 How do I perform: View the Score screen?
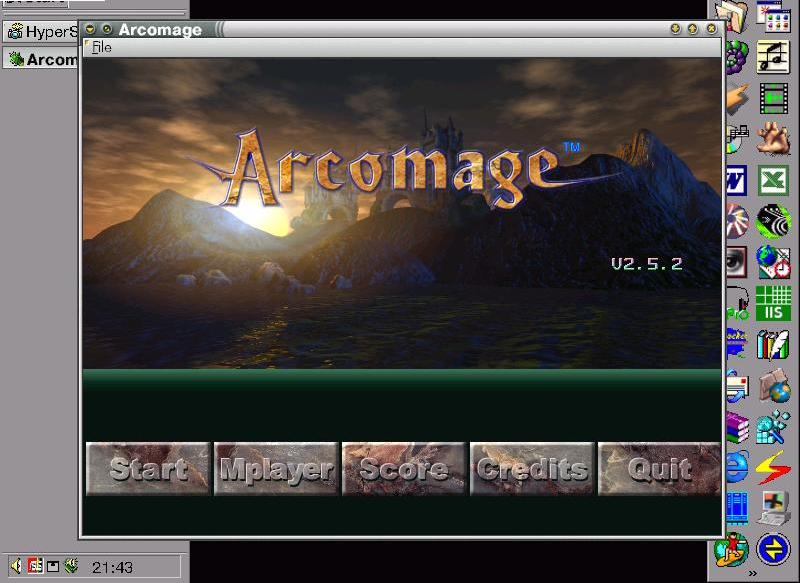click(x=404, y=469)
